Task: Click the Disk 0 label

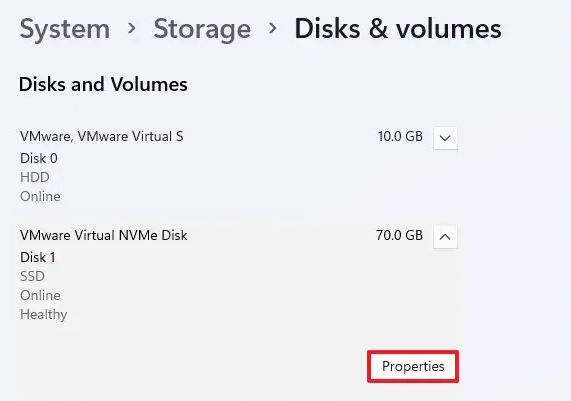Action: 39,158
